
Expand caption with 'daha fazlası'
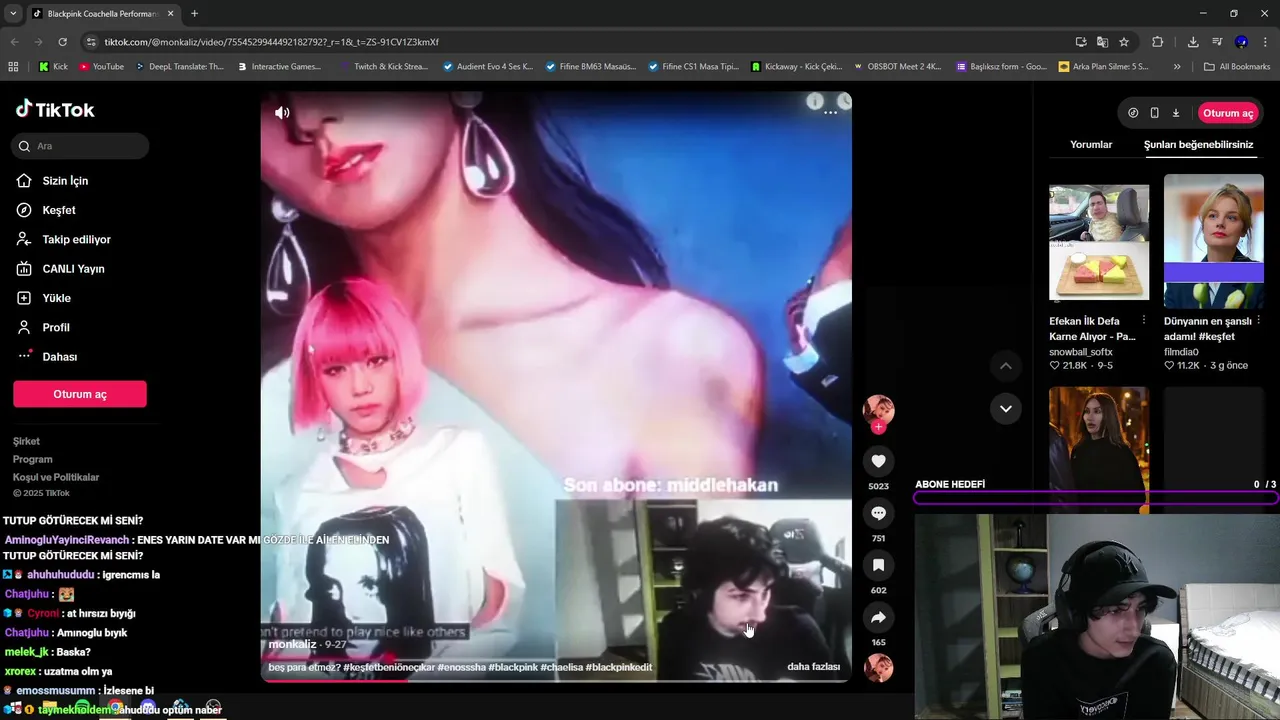point(813,667)
